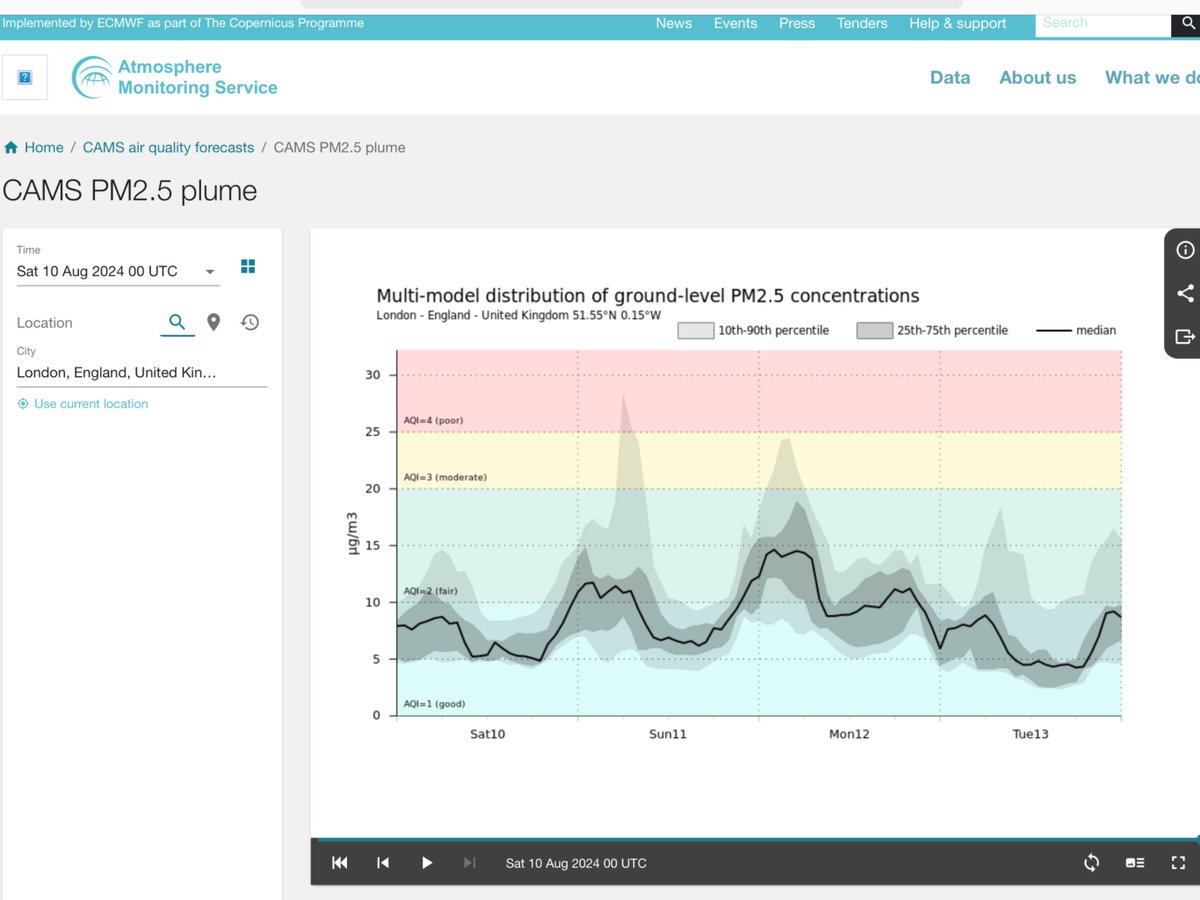Step forward one frame in player
Screen dimensions: 1200x900
pos(470,863)
